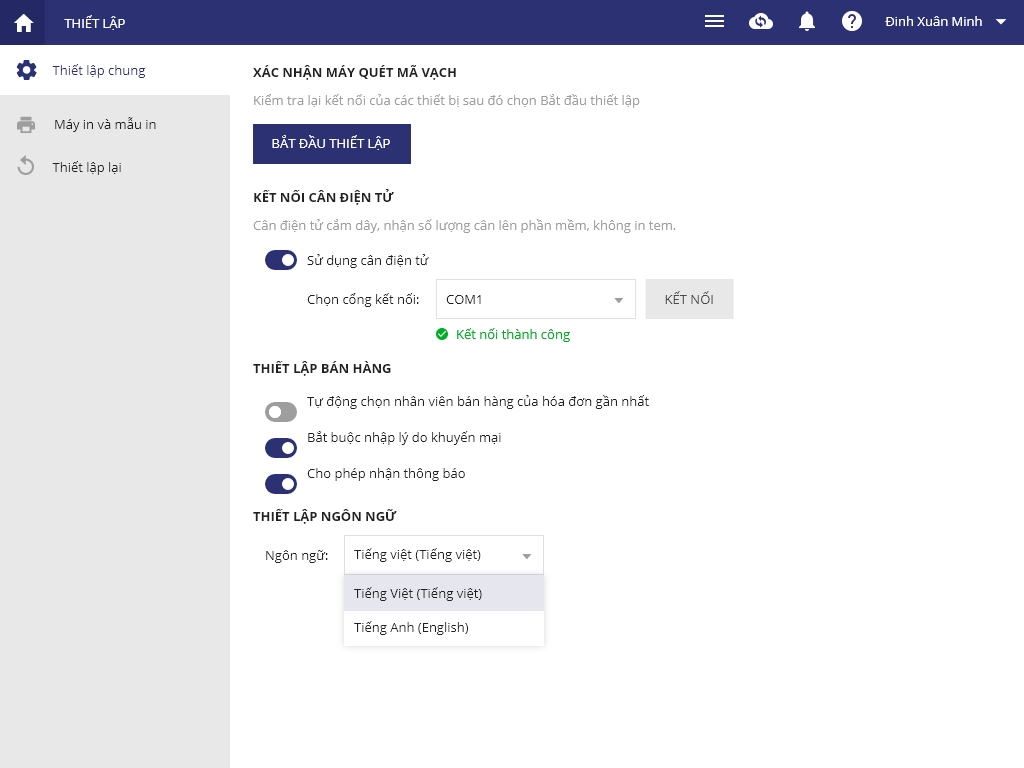Click the BẮT ĐẦU THIẾT LẬP button
This screenshot has height=768, width=1024.
tap(331, 143)
